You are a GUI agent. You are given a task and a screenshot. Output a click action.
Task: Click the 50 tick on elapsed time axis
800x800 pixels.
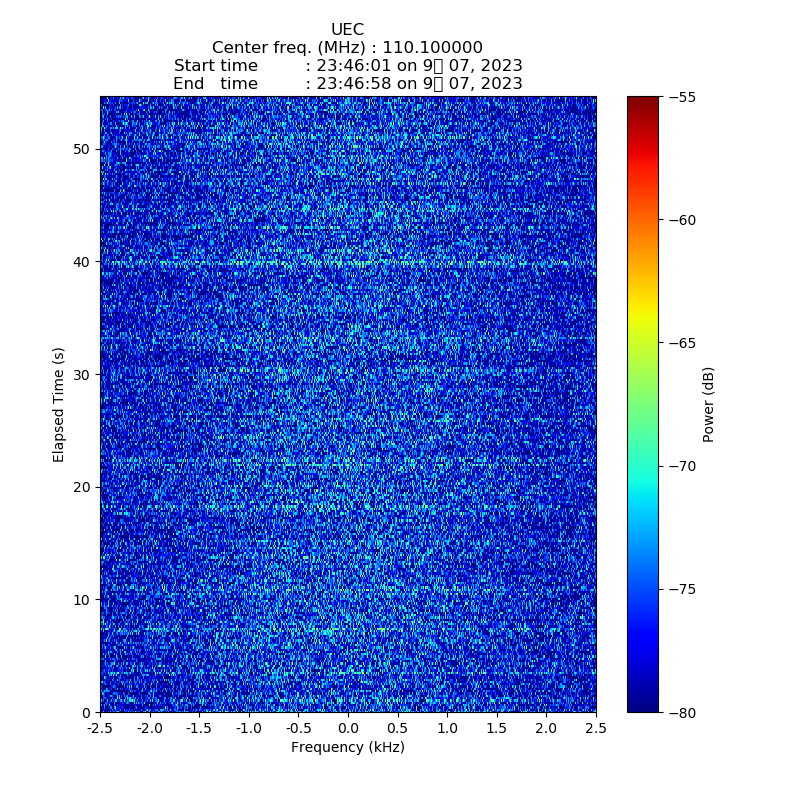(x=82, y=149)
